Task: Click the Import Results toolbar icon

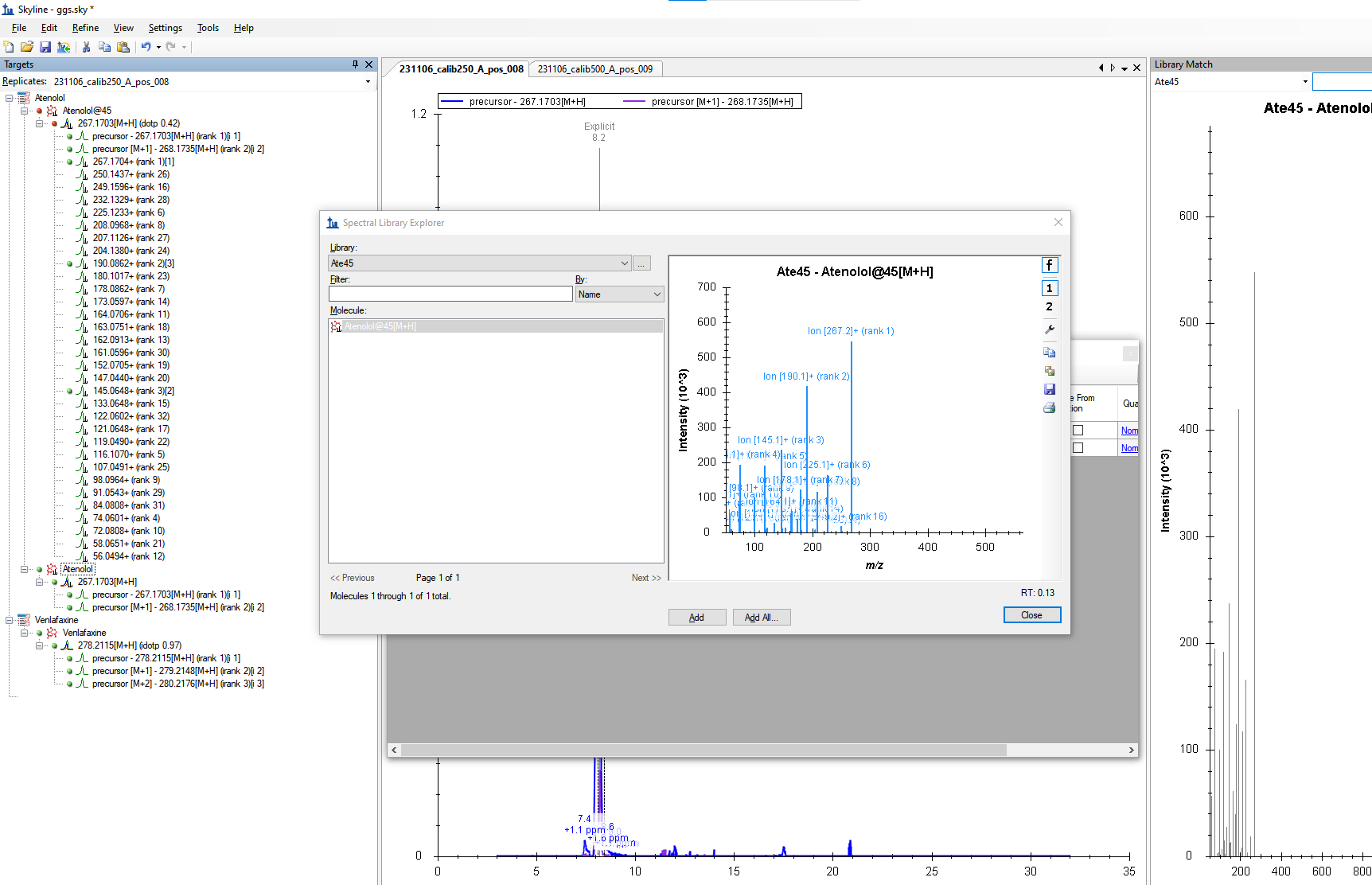Action: (64, 47)
